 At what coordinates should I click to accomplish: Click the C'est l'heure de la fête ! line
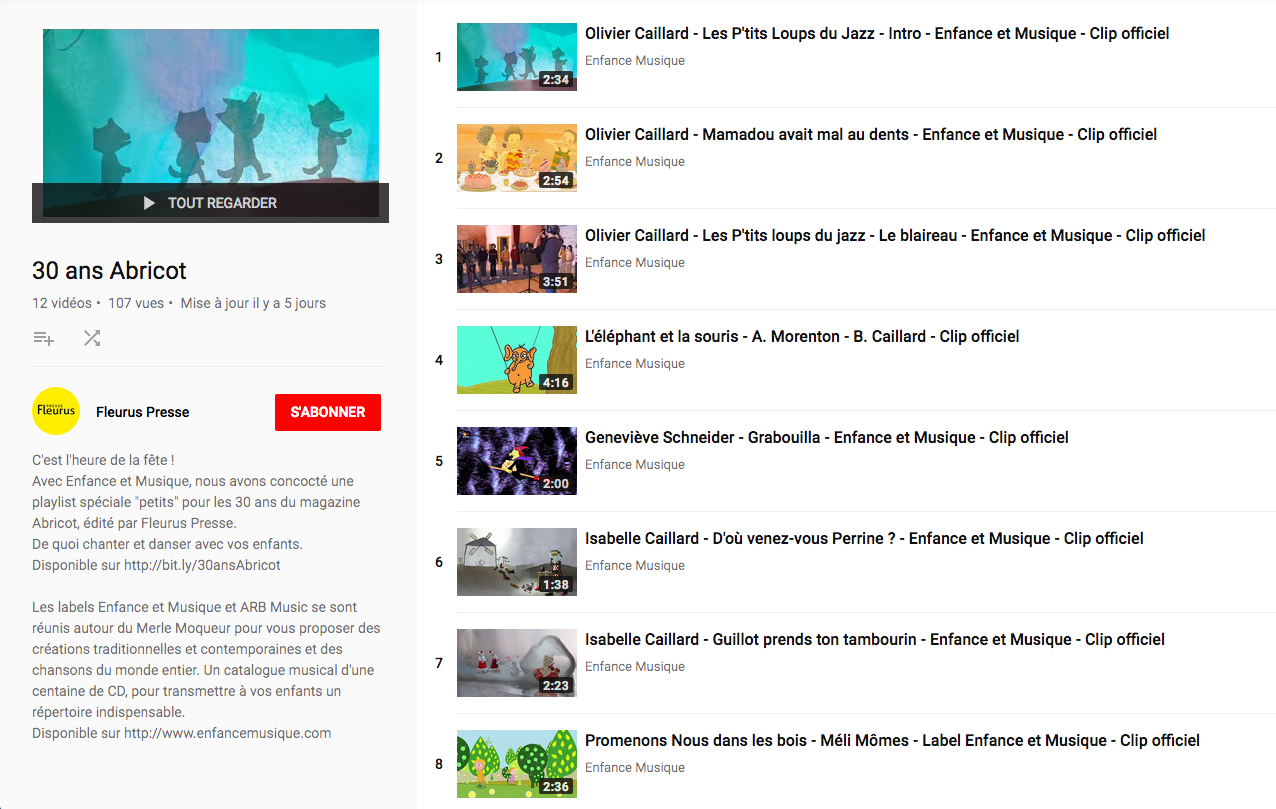click(103, 460)
